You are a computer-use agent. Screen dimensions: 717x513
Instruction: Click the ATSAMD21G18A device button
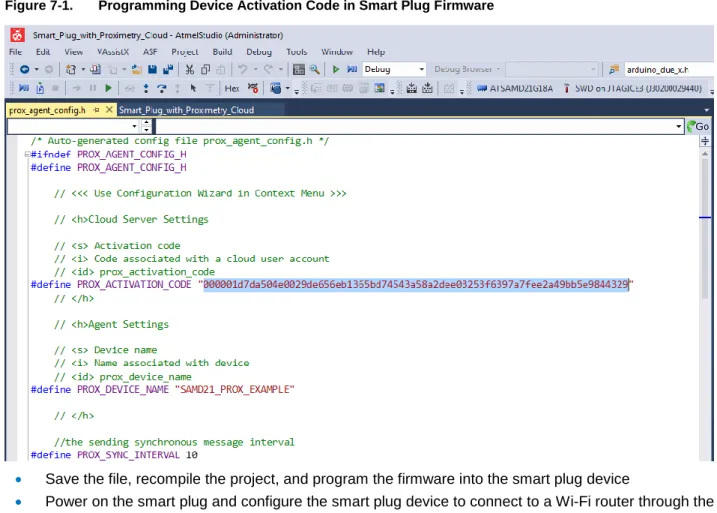[515, 88]
